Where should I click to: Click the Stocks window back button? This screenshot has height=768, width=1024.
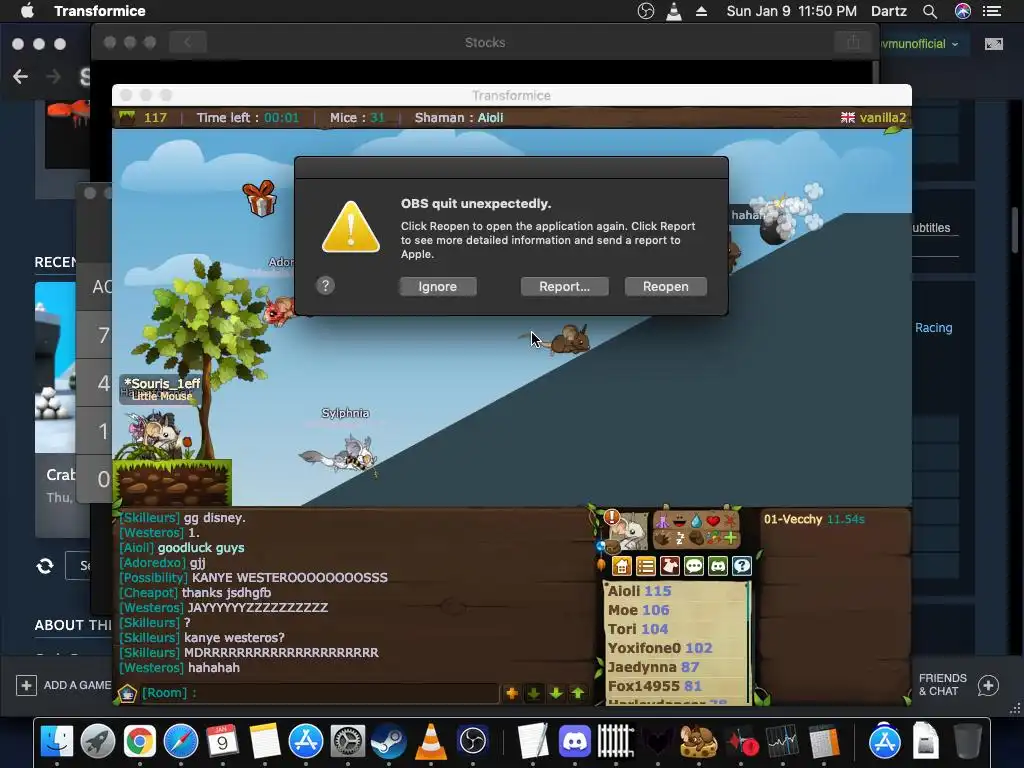[x=187, y=42]
